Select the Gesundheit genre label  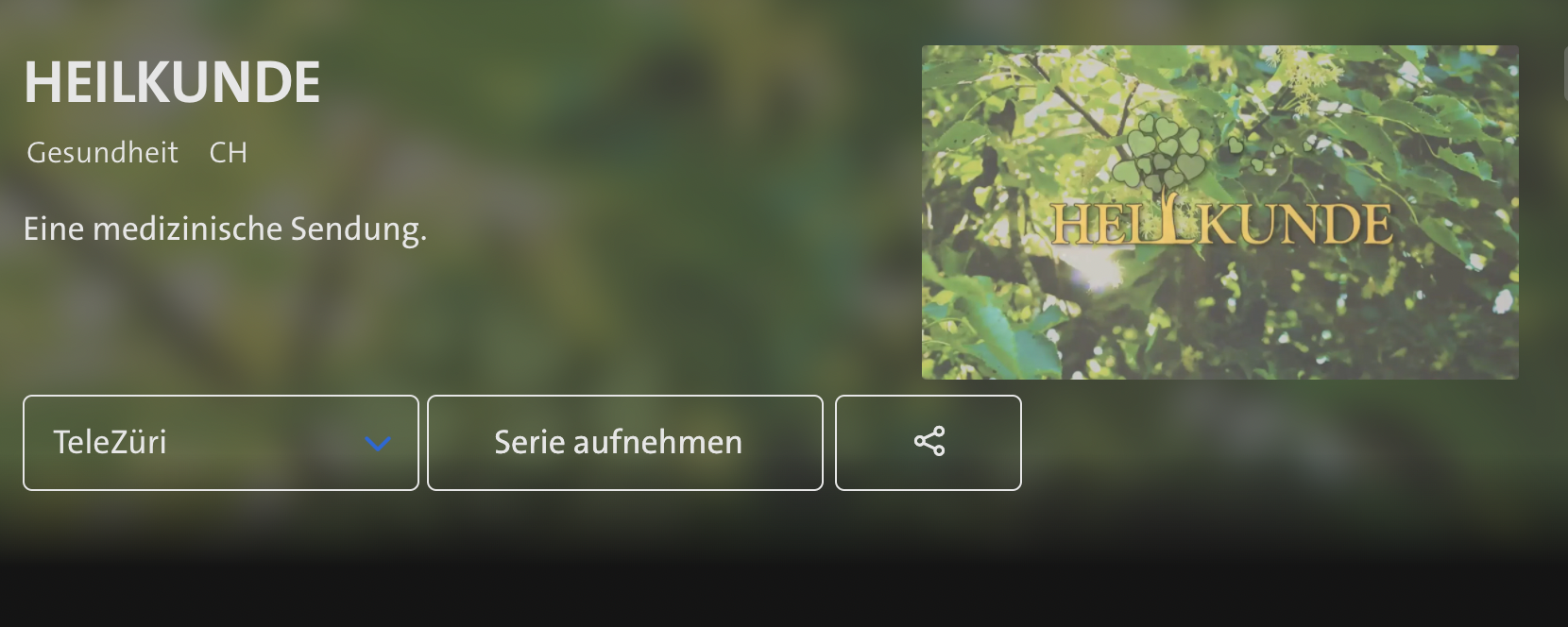click(x=102, y=153)
